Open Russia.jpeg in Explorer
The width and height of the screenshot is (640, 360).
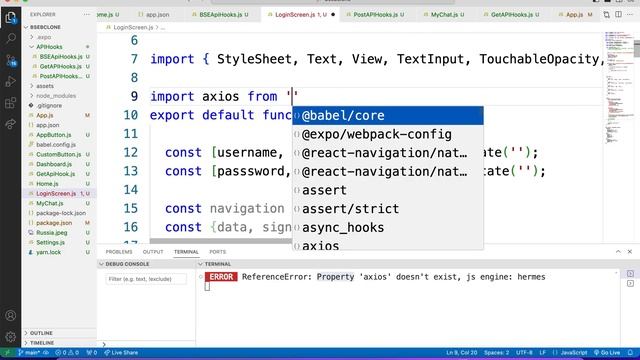coord(51,233)
